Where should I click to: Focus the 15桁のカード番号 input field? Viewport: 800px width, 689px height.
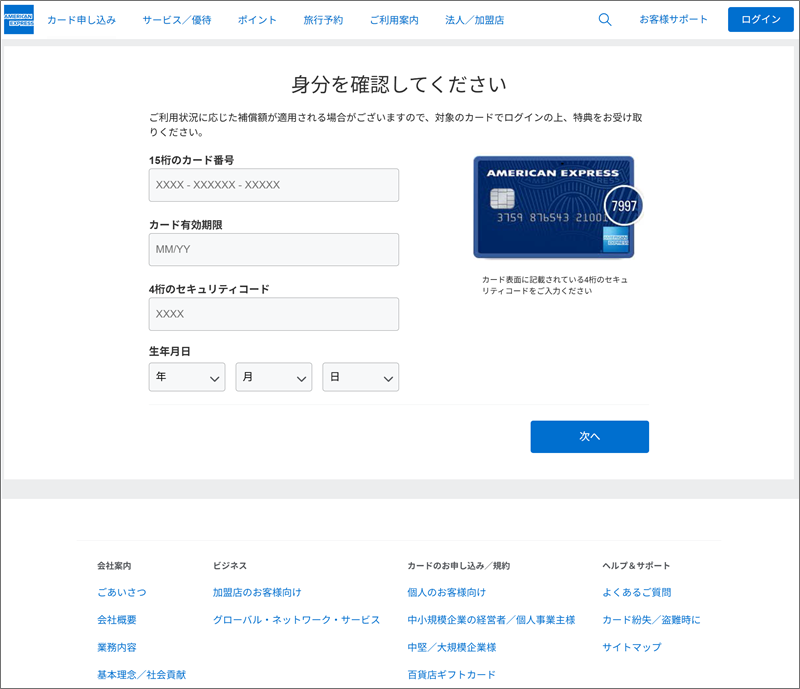[273, 185]
